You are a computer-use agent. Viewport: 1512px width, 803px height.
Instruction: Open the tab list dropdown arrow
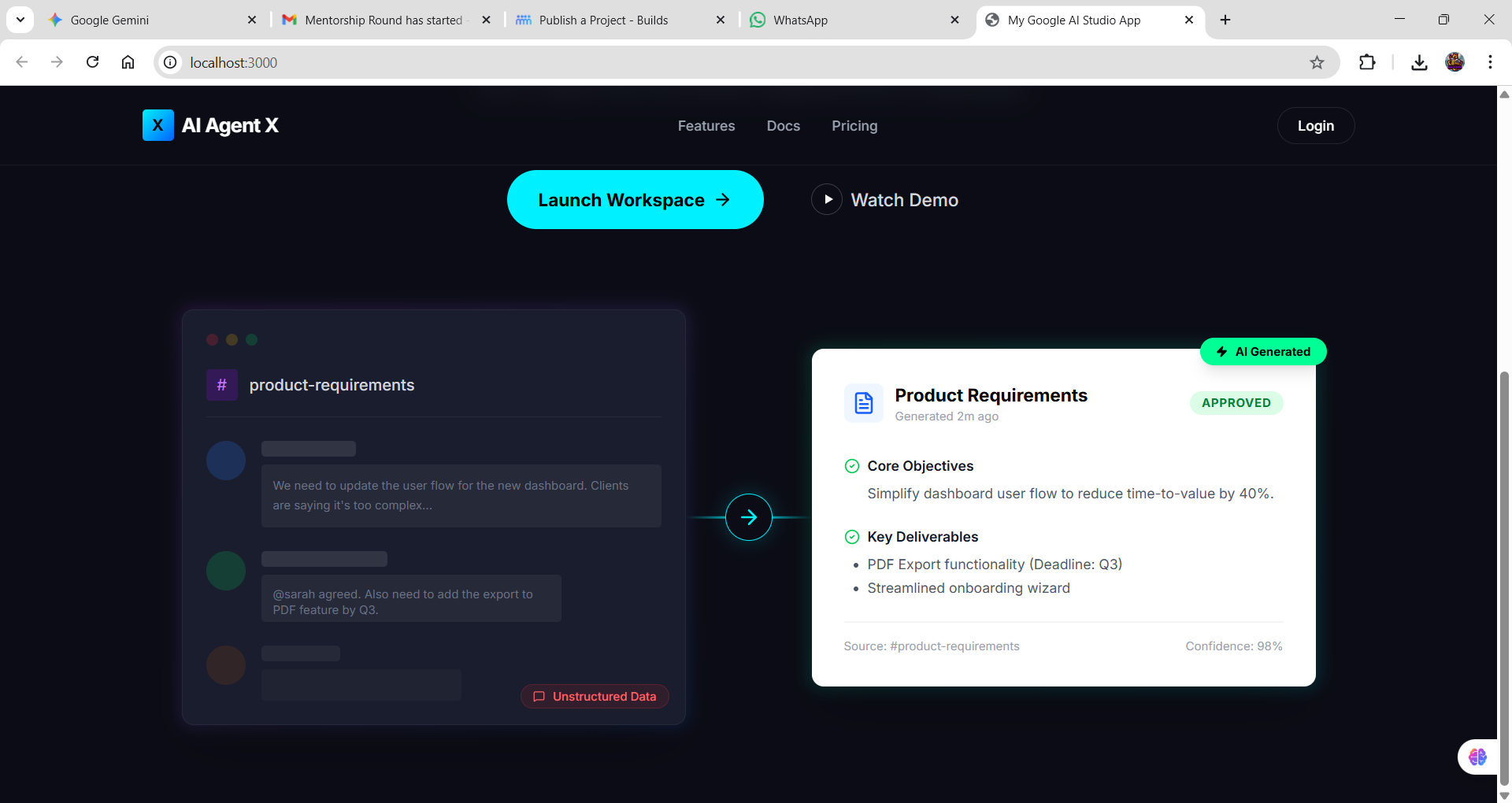20,20
